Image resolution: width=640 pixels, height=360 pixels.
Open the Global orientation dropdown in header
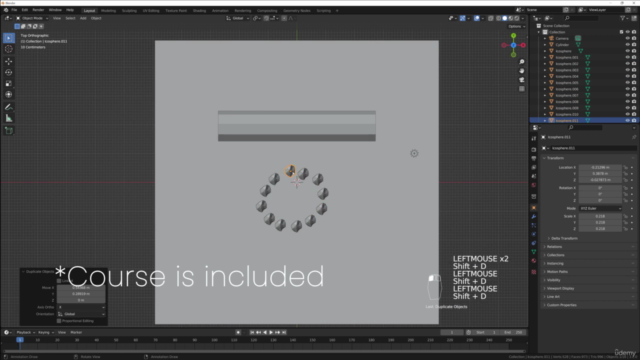point(238,18)
